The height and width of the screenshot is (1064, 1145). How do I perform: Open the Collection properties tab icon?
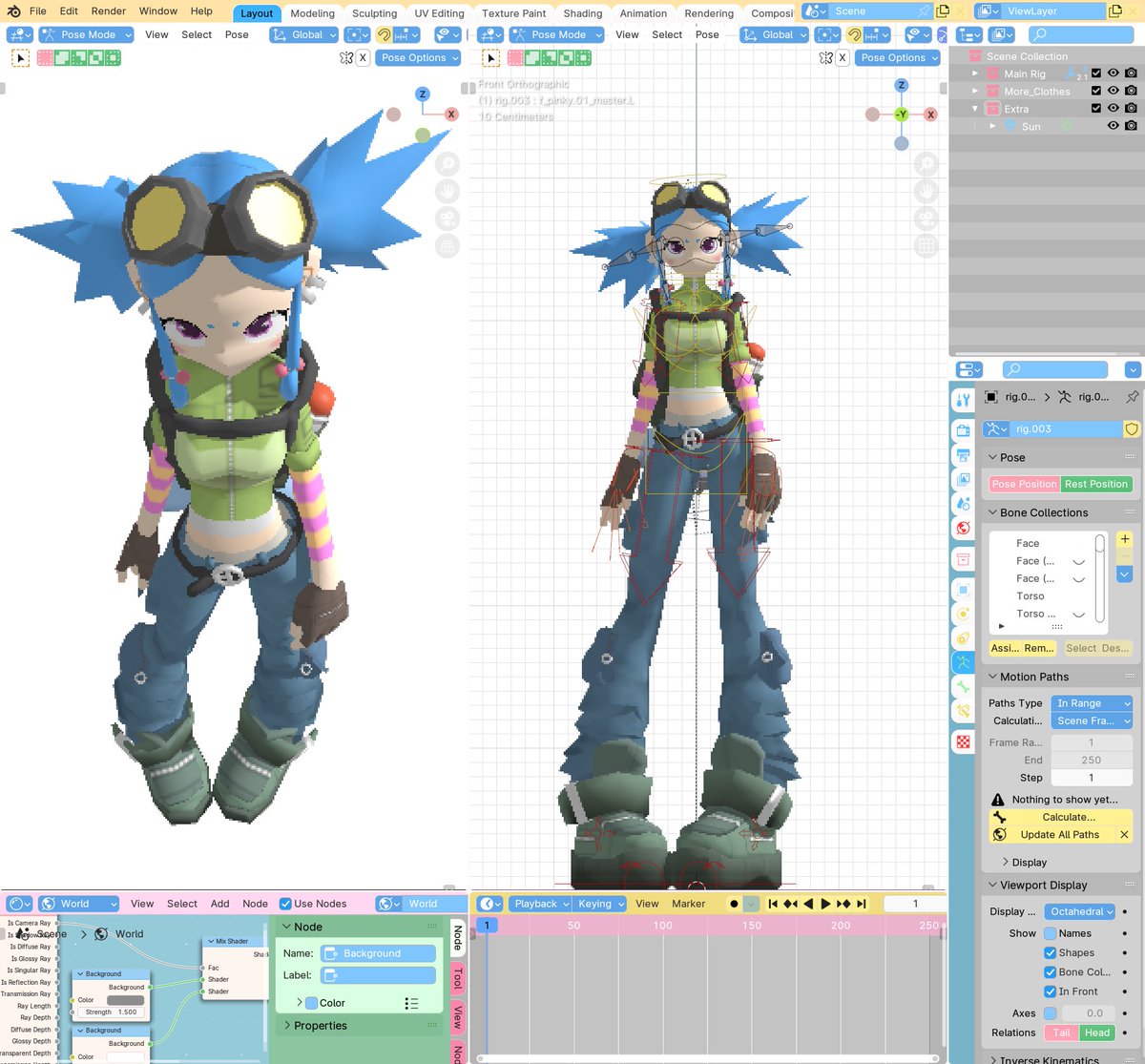click(x=963, y=559)
